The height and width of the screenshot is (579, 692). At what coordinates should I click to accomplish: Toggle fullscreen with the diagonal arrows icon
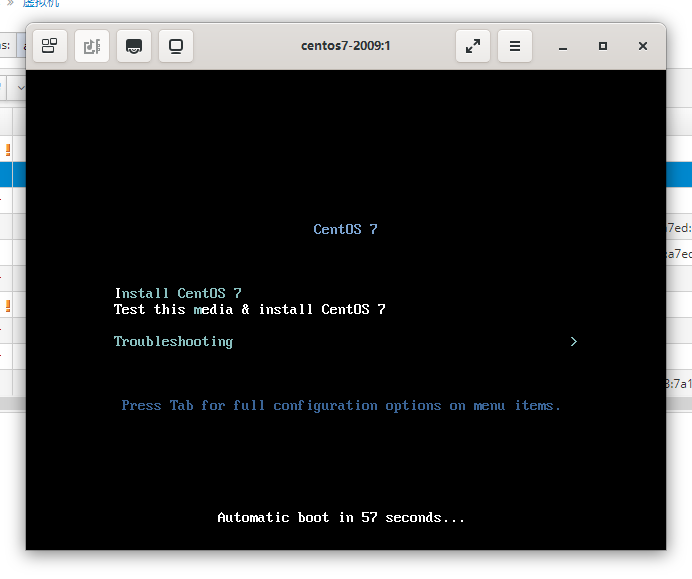pos(473,46)
